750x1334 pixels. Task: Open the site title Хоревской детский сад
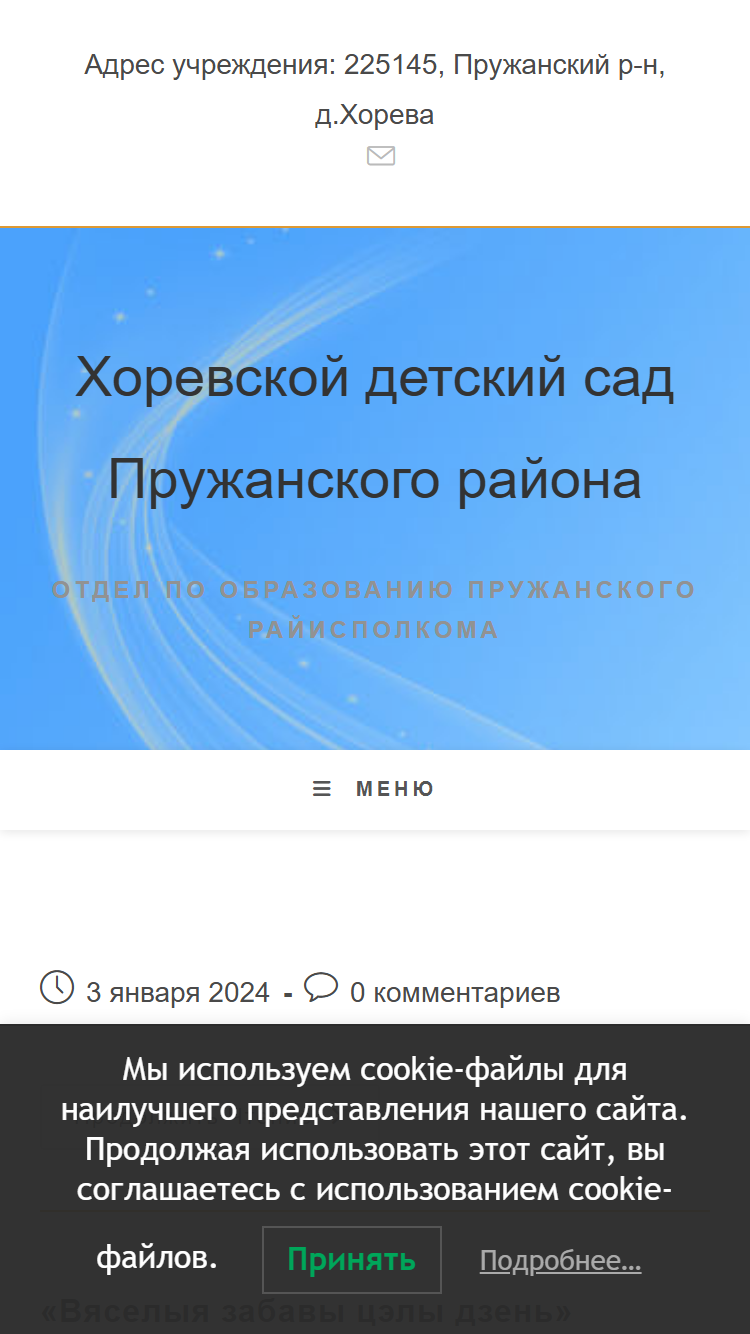point(375,429)
